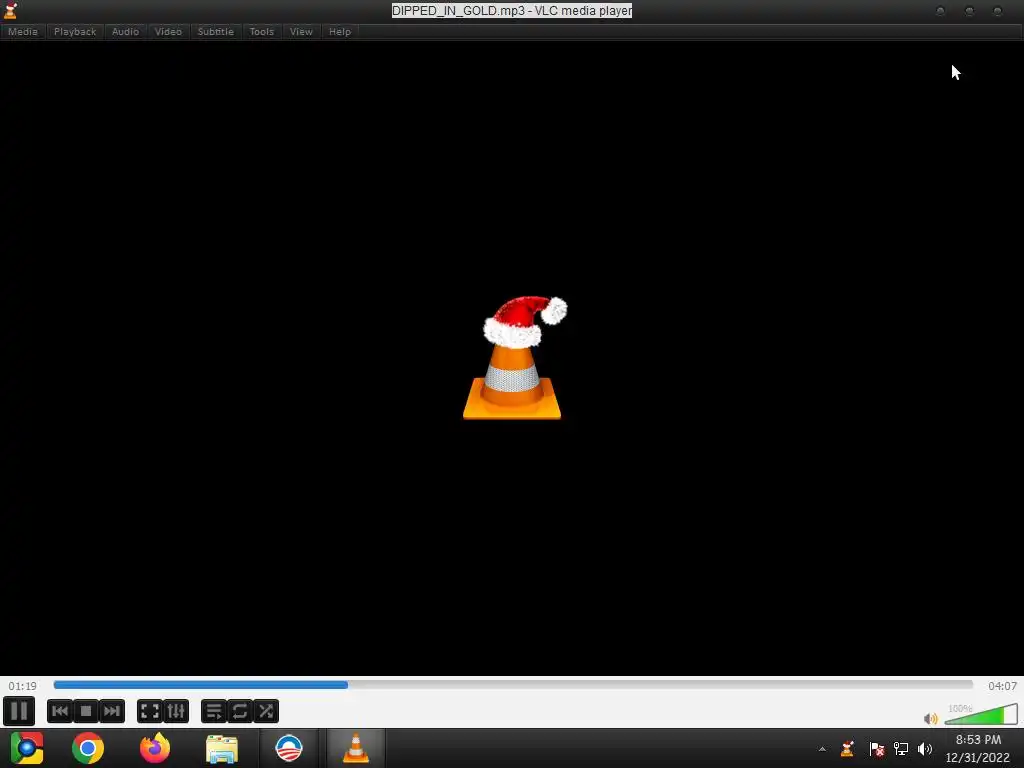Open the Subtitle menu
This screenshot has width=1024, height=768.
coord(216,31)
